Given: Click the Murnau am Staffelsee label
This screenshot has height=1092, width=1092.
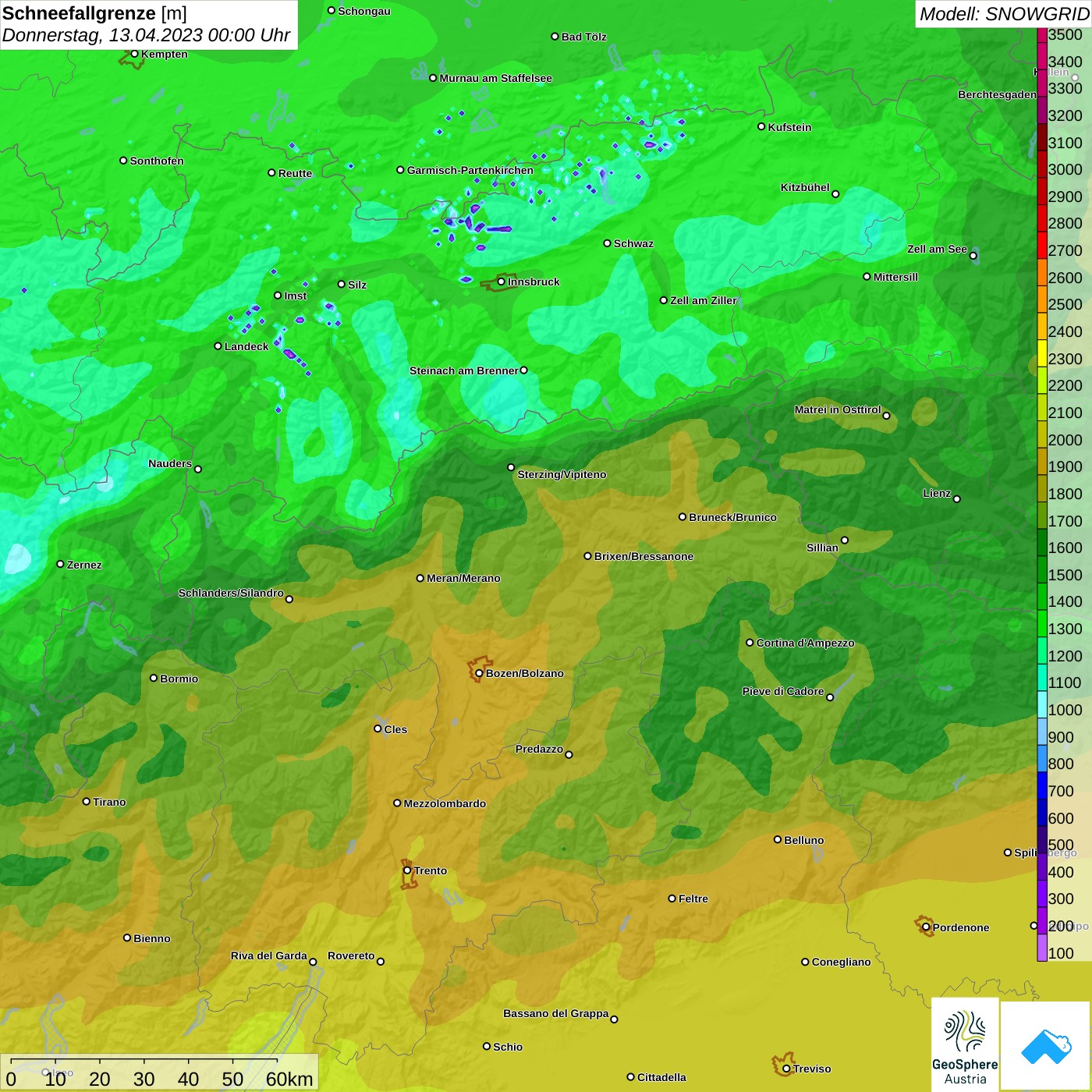Looking at the screenshot, I should click(495, 78).
